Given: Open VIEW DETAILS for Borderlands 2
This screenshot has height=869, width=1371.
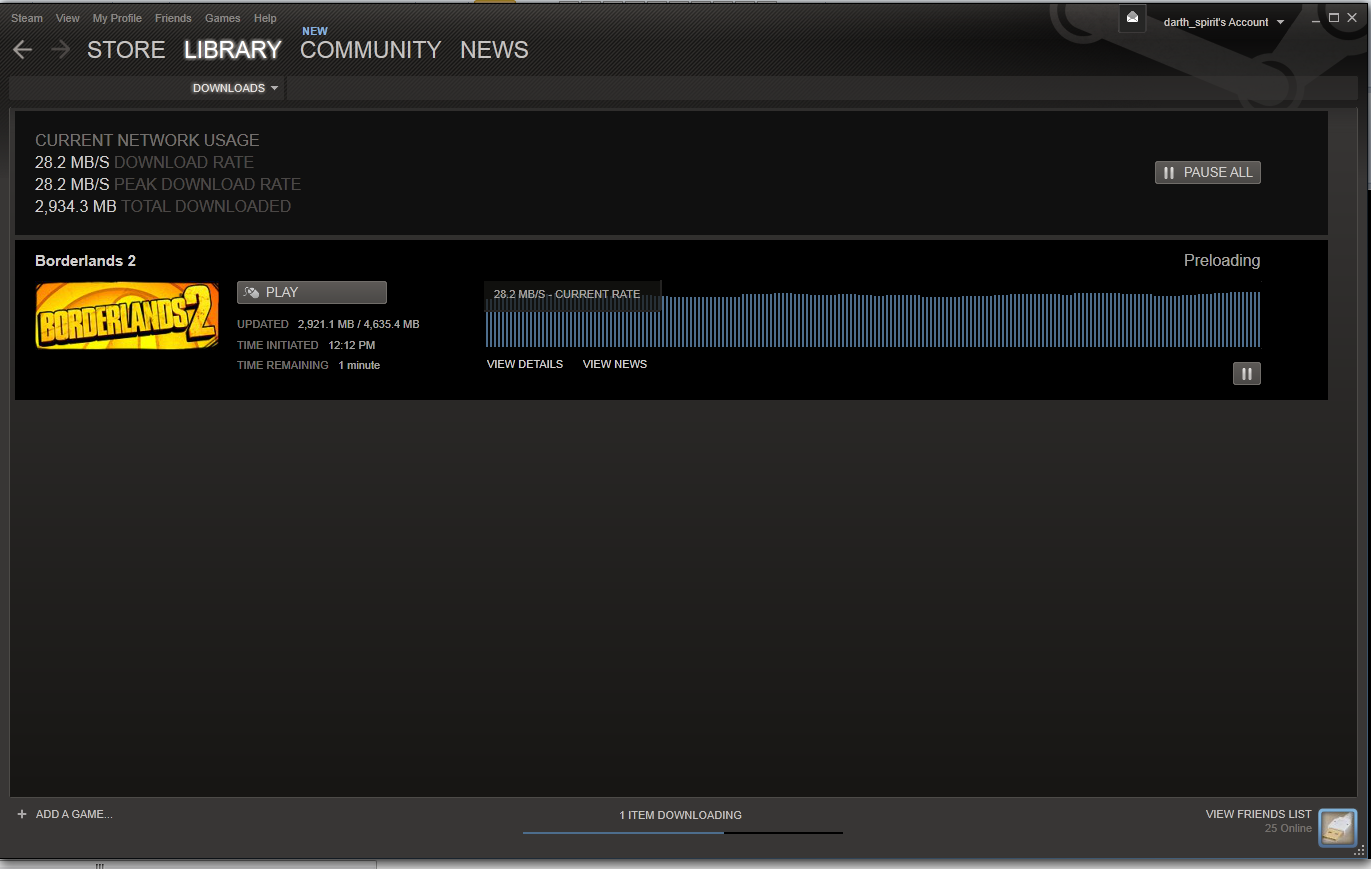Looking at the screenshot, I should click(525, 364).
